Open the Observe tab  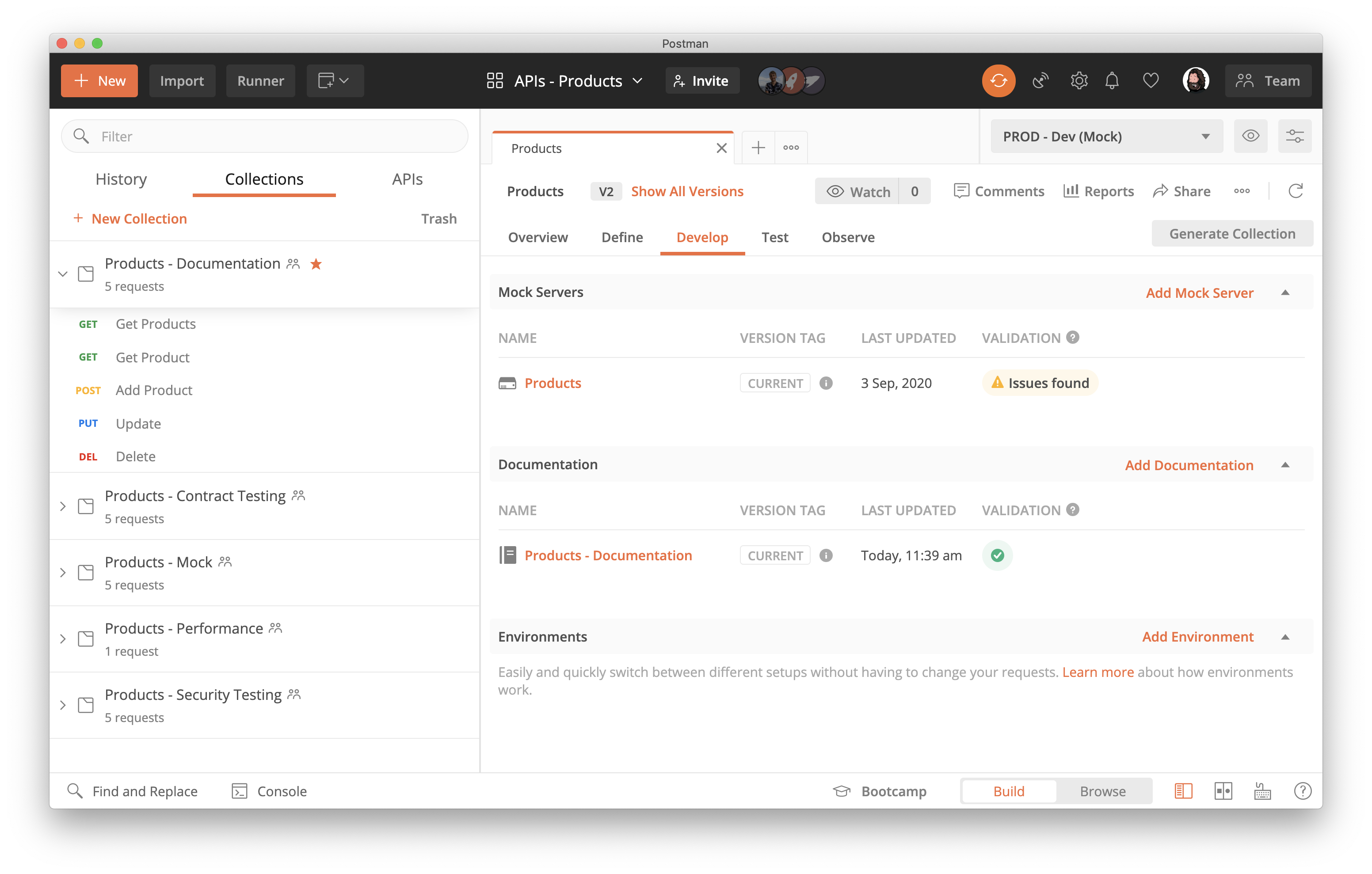(848, 237)
